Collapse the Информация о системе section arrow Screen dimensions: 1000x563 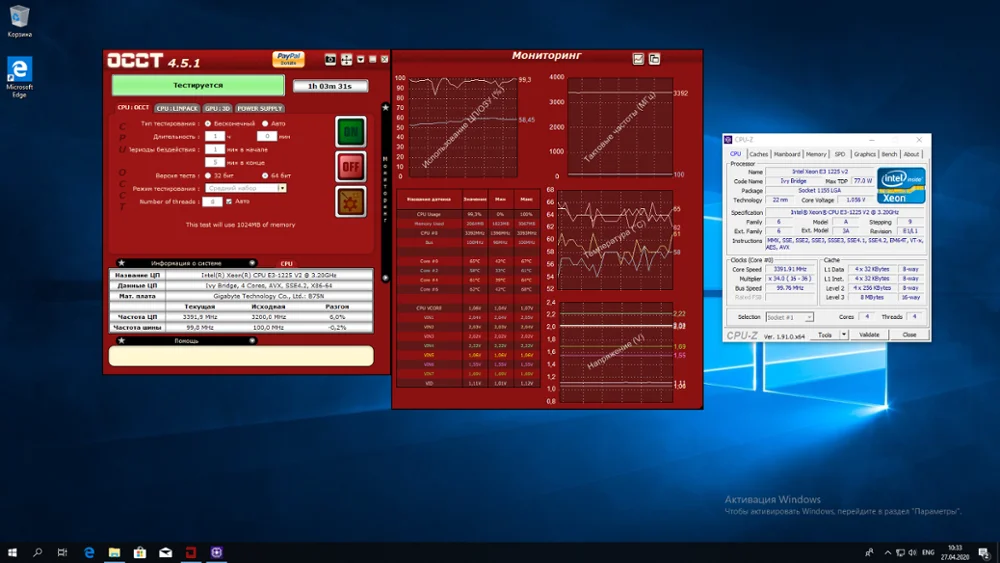click(x=252, y=263)
